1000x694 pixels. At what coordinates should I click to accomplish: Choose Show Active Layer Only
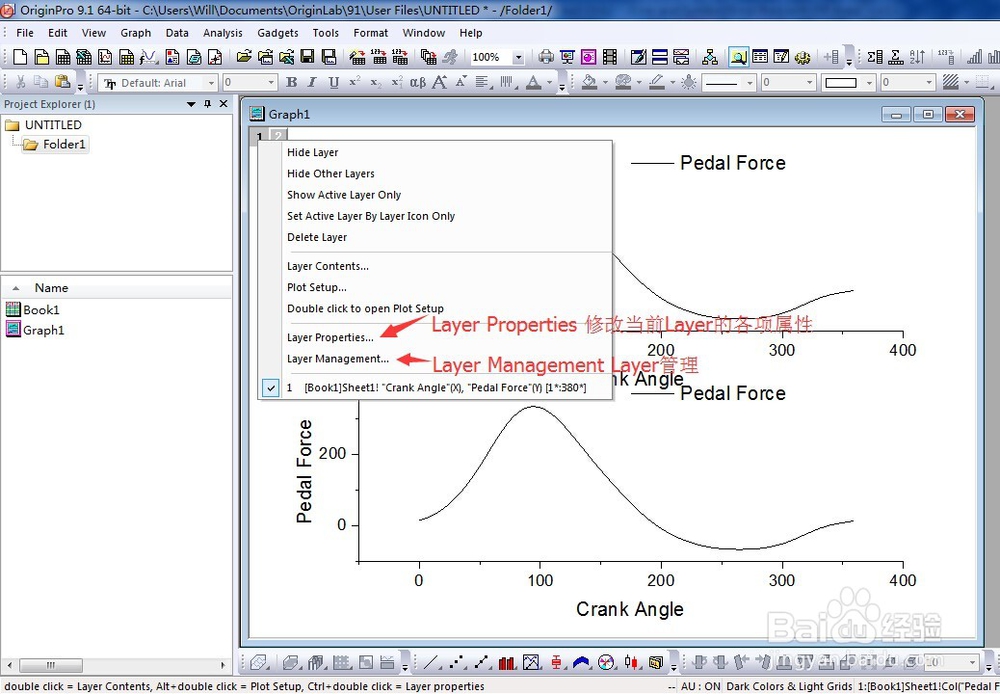tap(344, 195)
